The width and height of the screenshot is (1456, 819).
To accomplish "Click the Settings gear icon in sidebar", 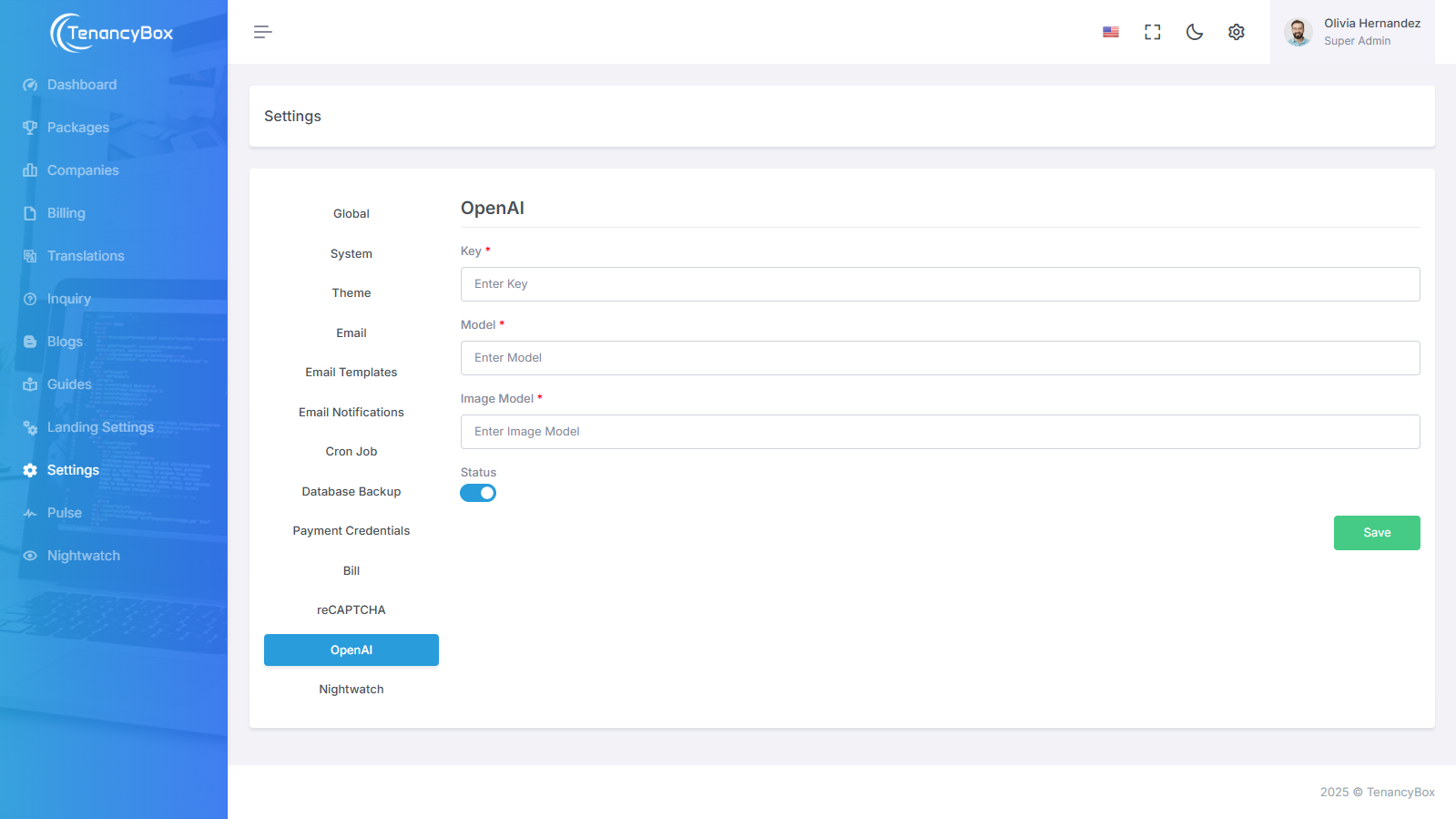I will tap(30, 470).
